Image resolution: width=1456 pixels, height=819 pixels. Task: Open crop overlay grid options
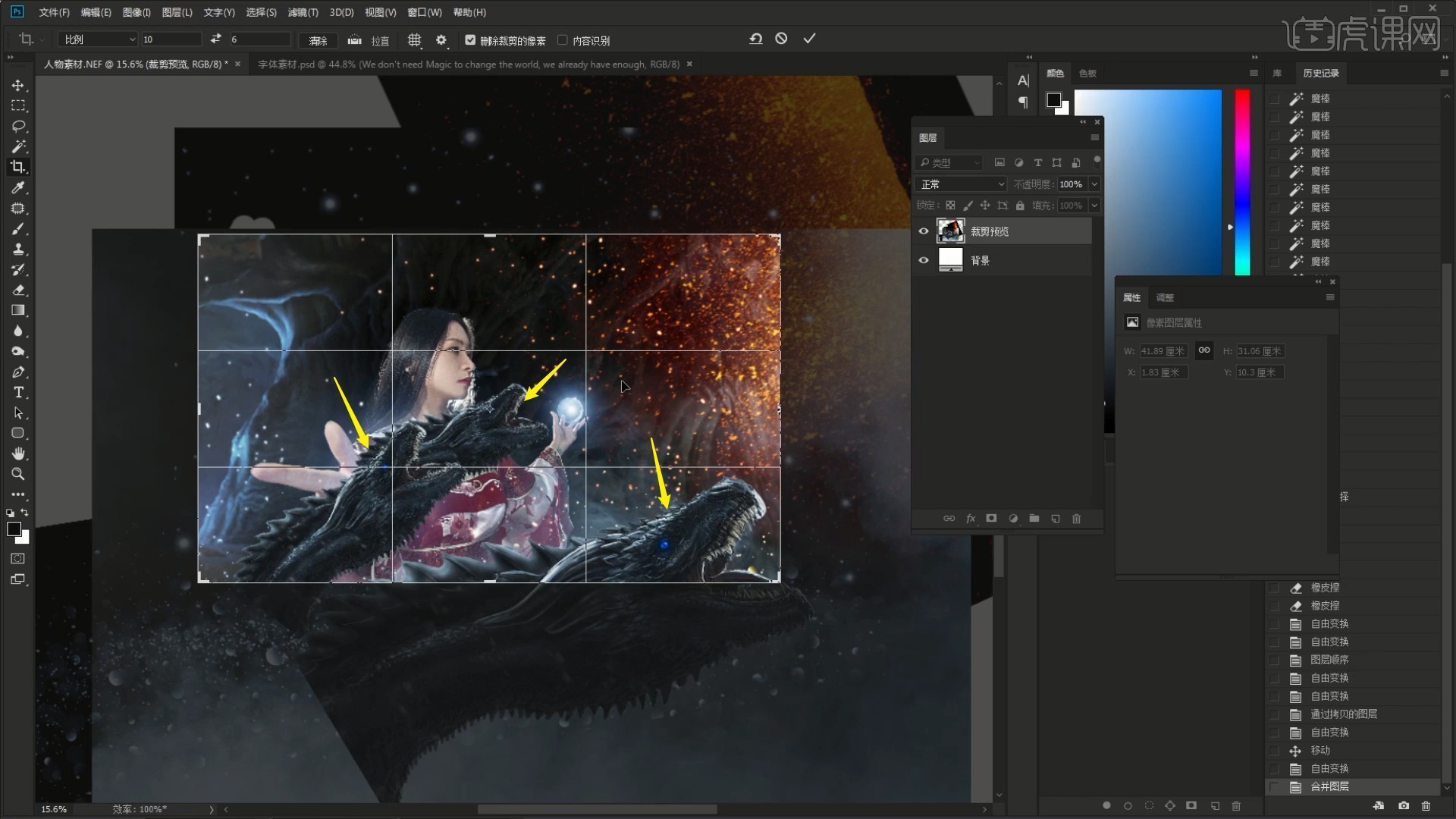pos(414,39)
